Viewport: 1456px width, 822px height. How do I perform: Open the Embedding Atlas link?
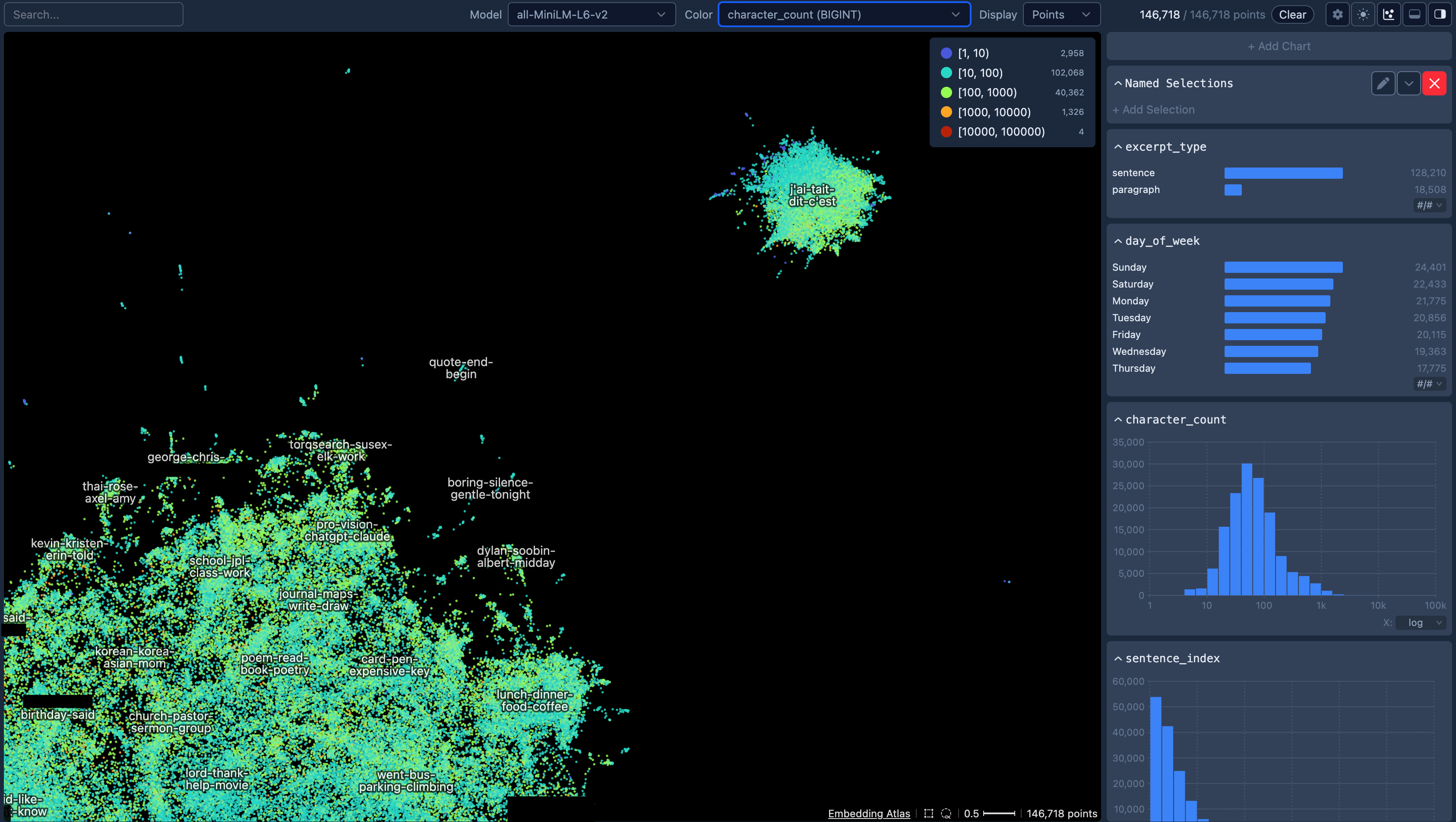869,813
